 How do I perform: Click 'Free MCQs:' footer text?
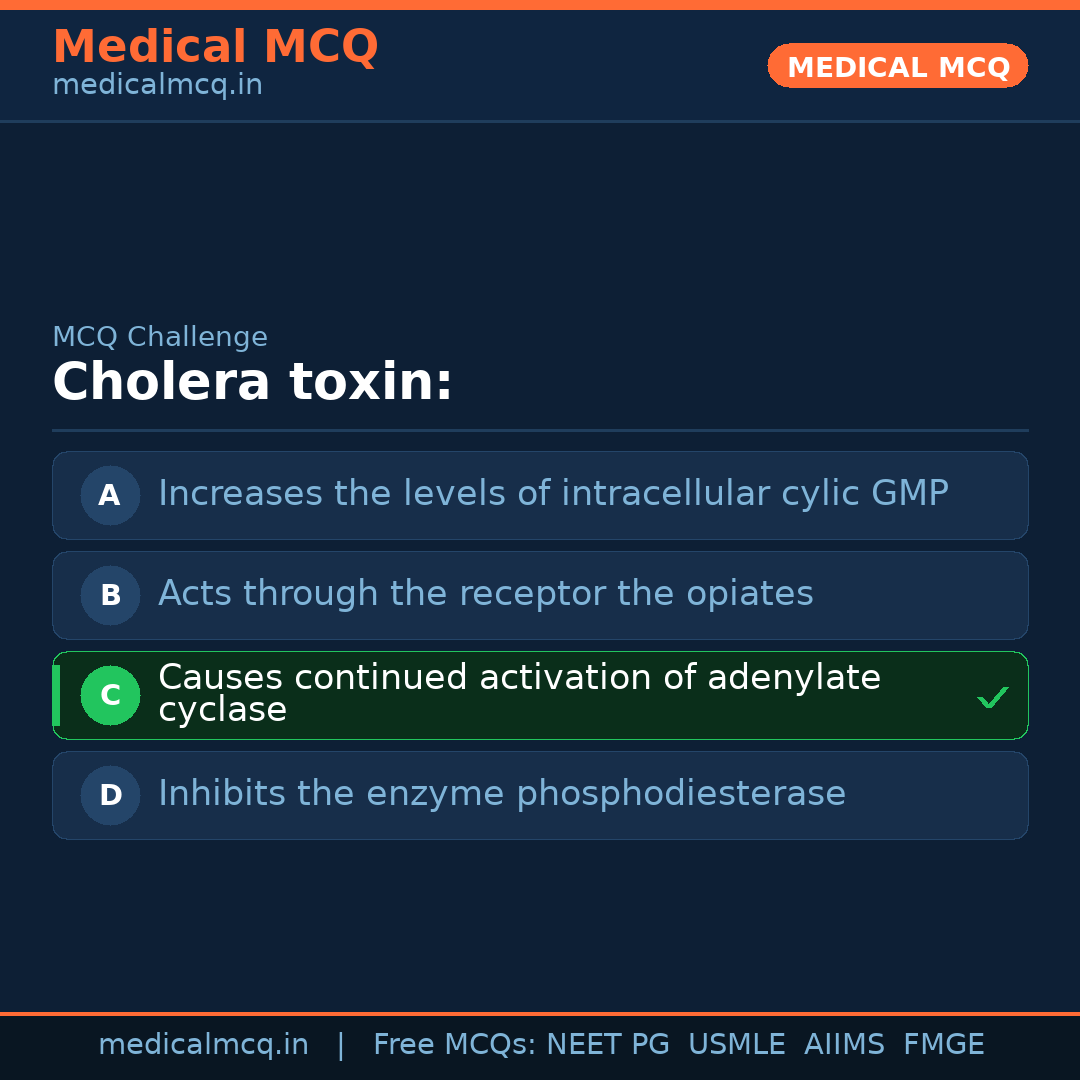[x=455, y=1045]
